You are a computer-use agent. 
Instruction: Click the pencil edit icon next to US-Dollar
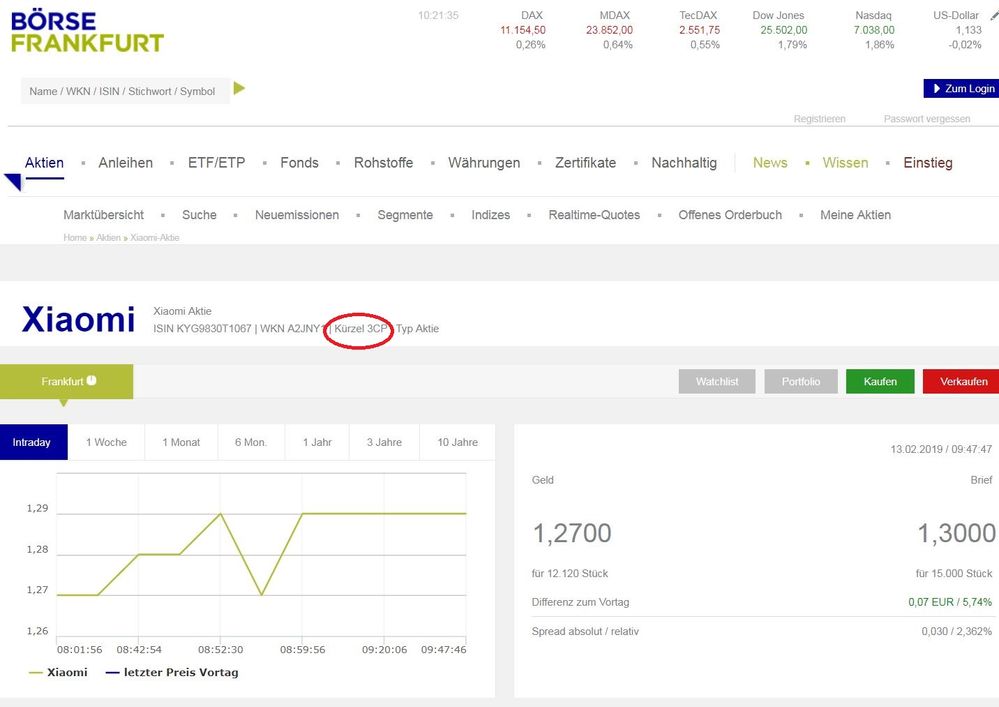(x=994, y=16)
